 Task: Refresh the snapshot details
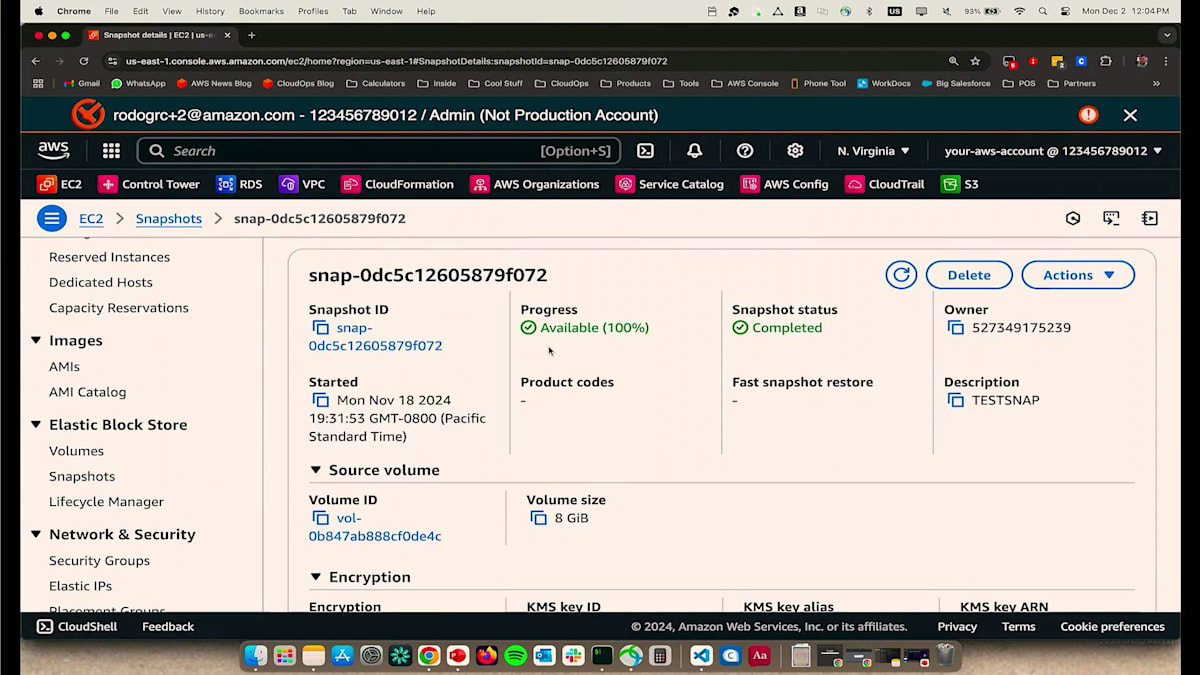[x=901, y=275]
